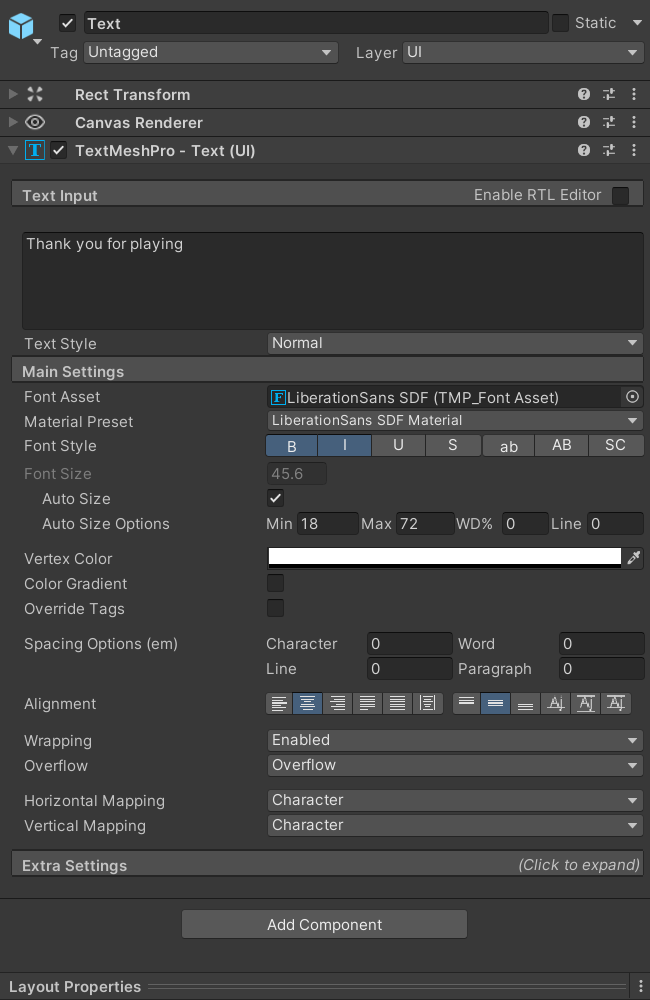The width and height of the screenshot is (650, 1000).
Task: Click the Add Component button
Action: (x=324, y=924)
